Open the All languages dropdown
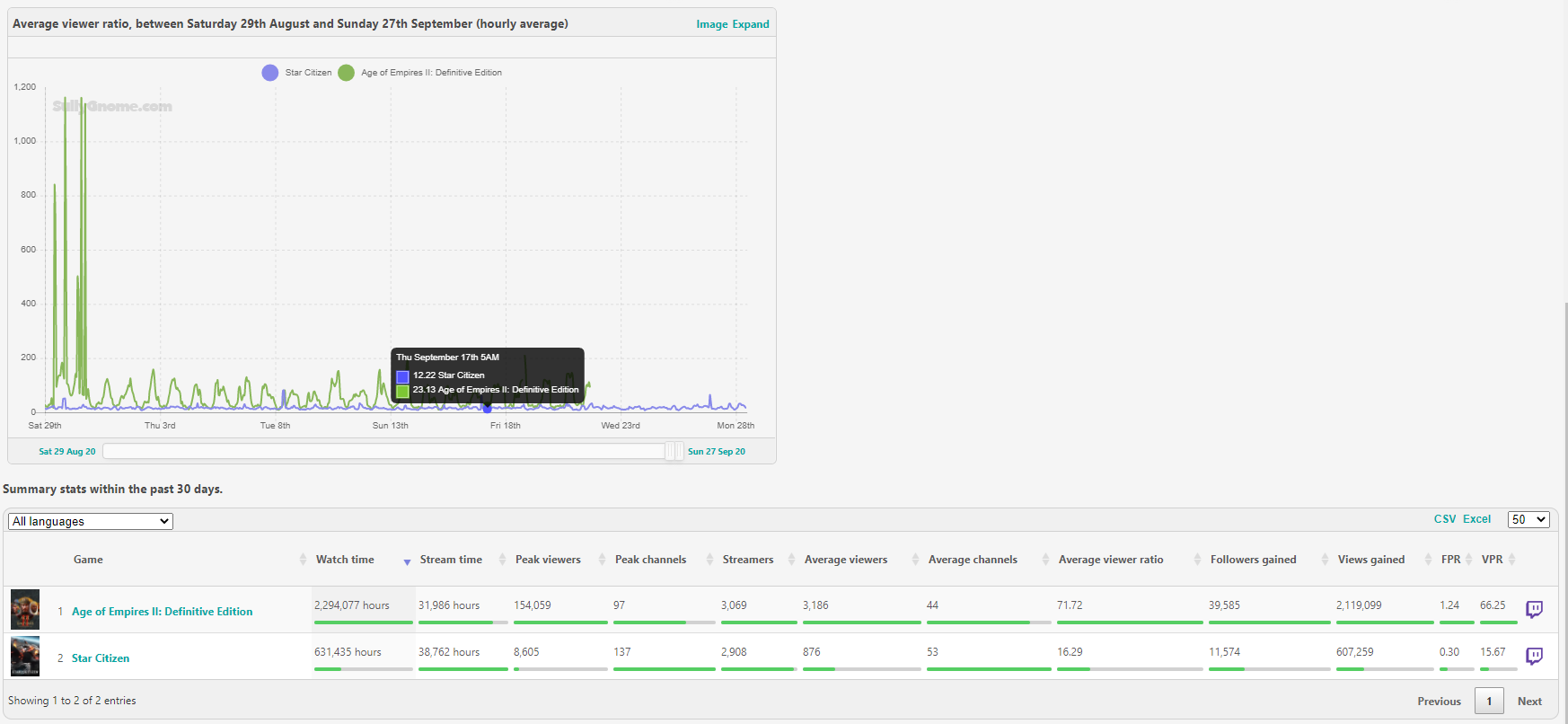This screenshot has height=724, width=1568. (91, 521)
